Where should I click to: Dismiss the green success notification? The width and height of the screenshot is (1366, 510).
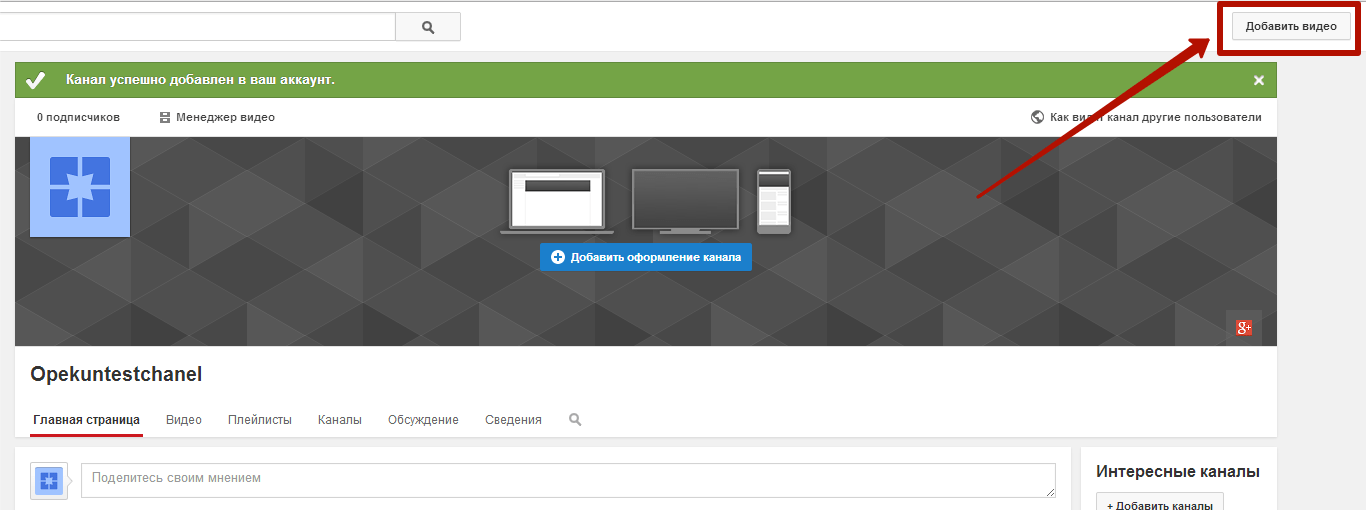coord(1259,80)
